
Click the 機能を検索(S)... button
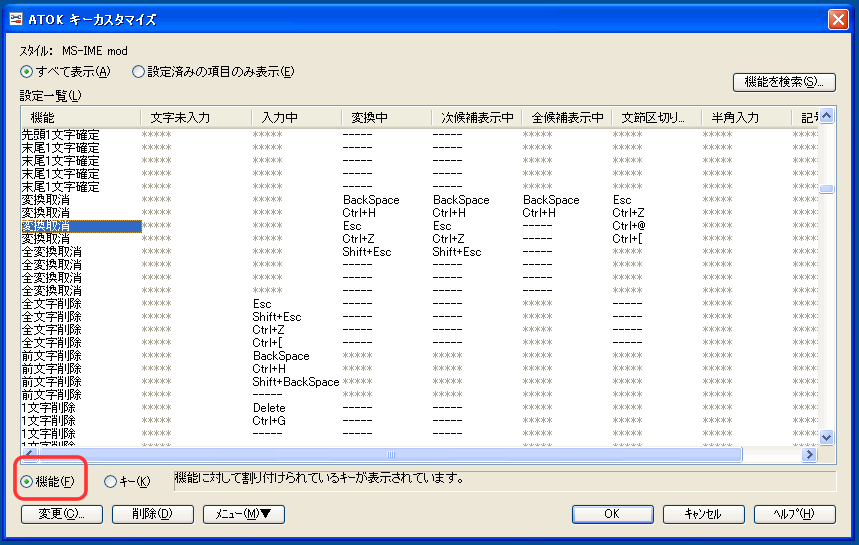[784, 82]
